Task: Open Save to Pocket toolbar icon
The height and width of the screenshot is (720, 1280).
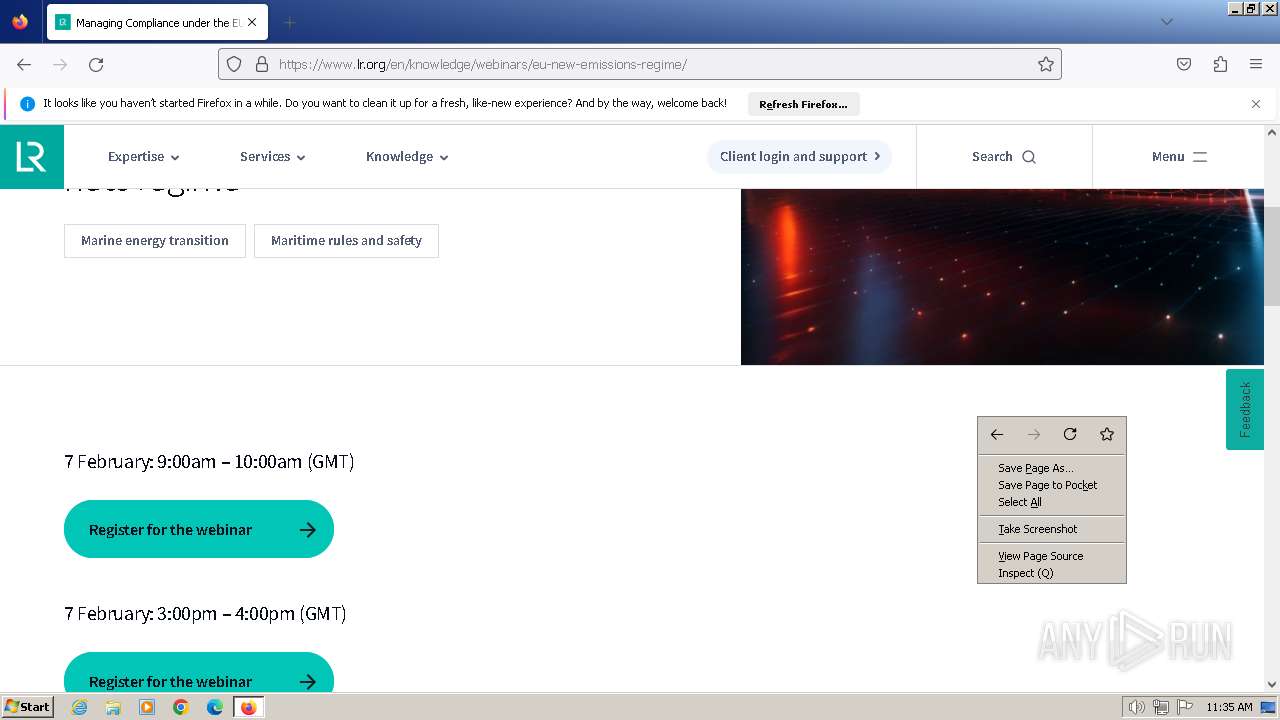Action: (1184, 64)
